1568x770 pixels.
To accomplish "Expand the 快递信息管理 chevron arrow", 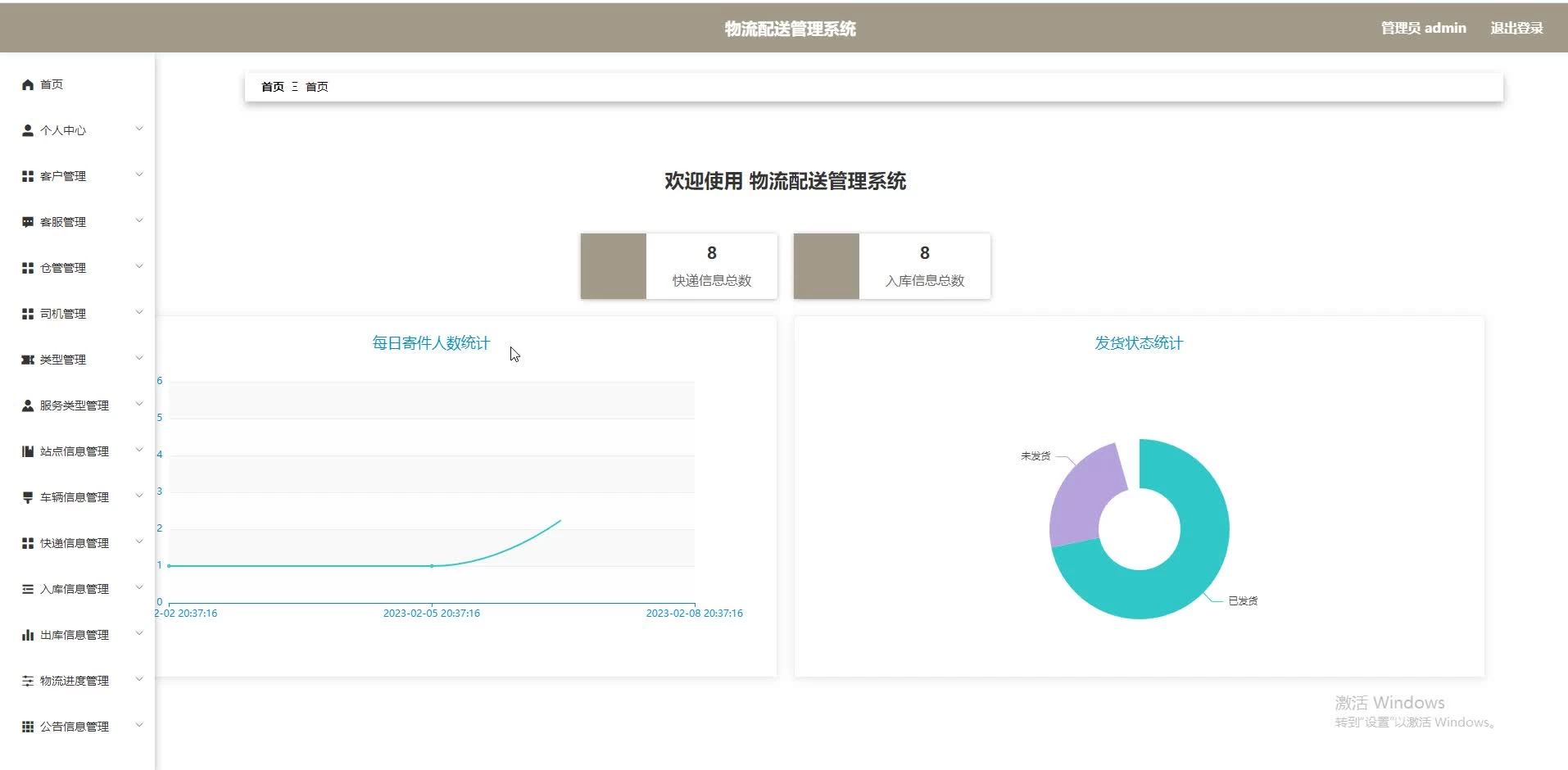I will click(x=139, y=541).
